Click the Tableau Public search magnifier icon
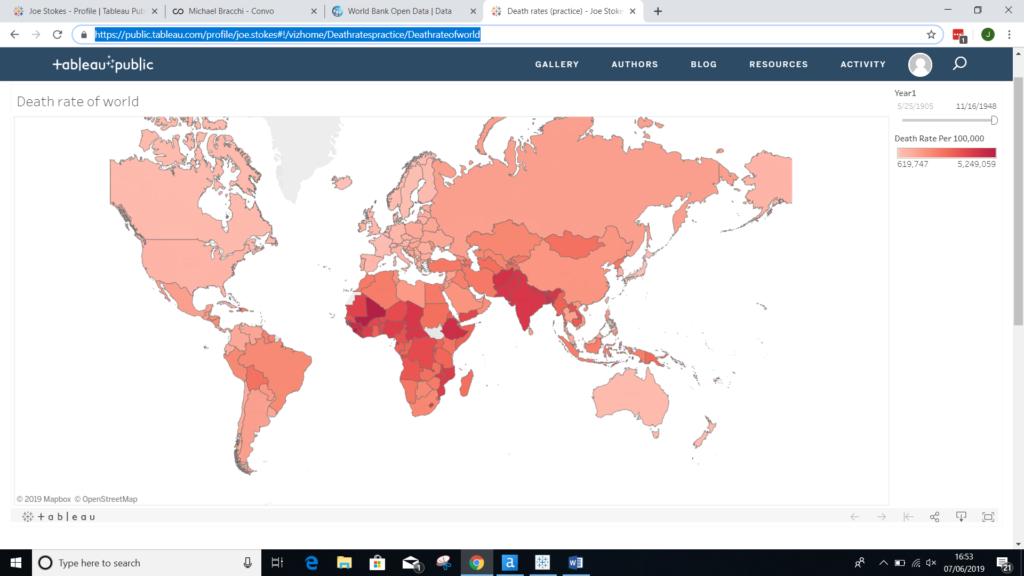The height and width of the screenshot is (576, 1024). click(x=959, y=63)
